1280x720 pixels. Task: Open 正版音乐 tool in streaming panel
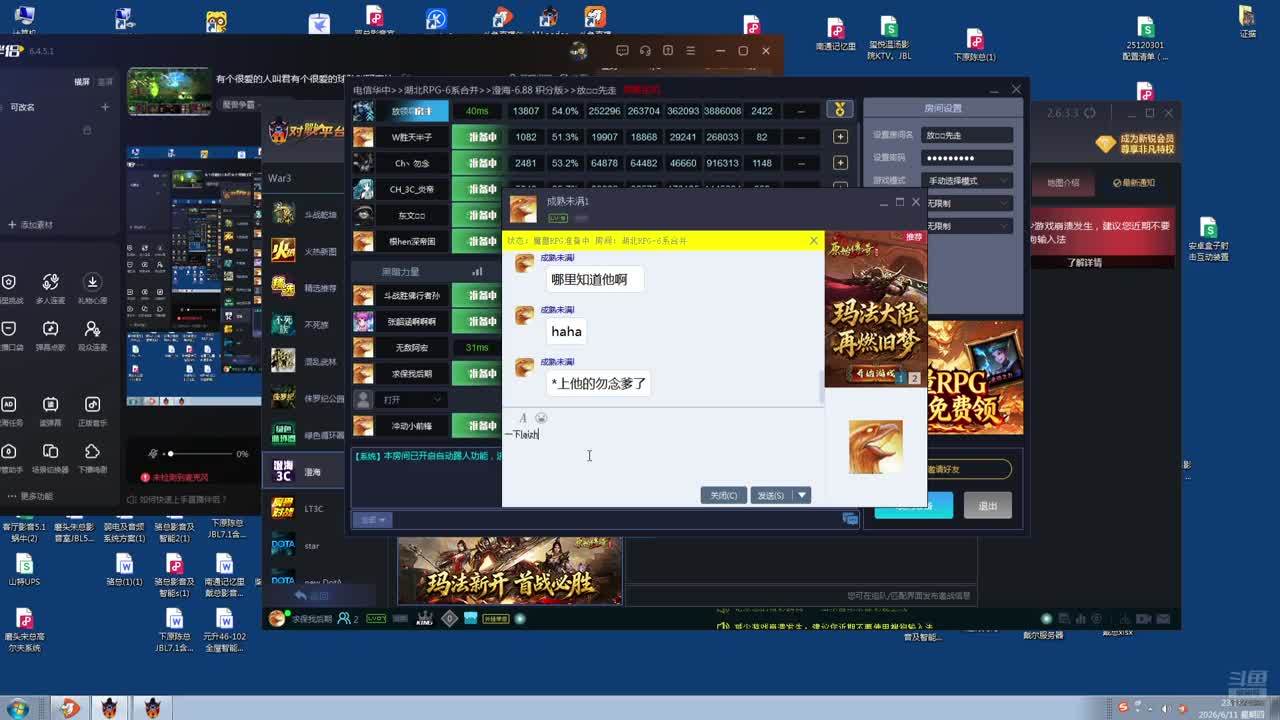click(92, 410)
